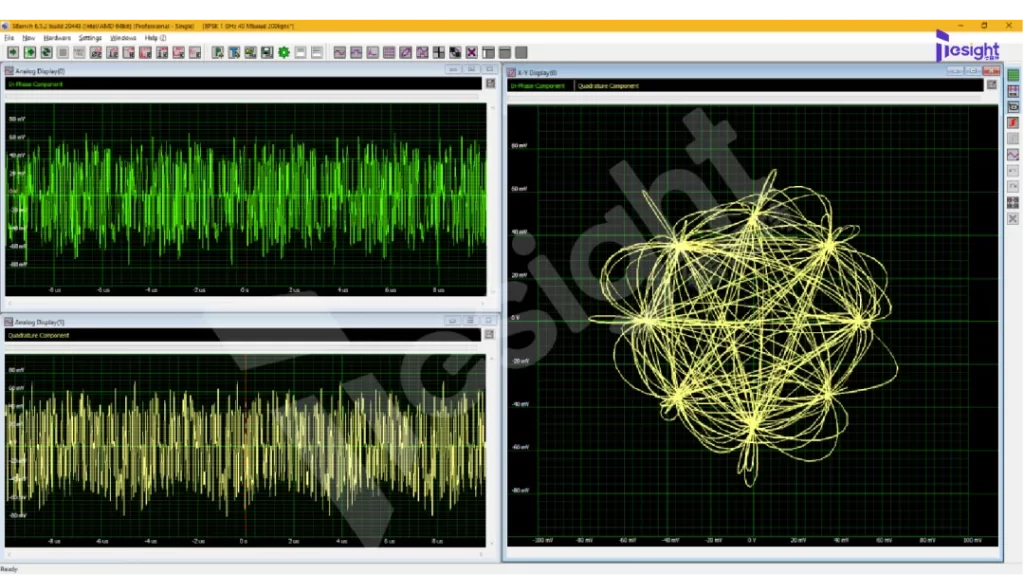Click the corner settings icon in X-Y Display
Image resolution: width=1024 pixels, height=575 pixels.
[x=992, y=85]
